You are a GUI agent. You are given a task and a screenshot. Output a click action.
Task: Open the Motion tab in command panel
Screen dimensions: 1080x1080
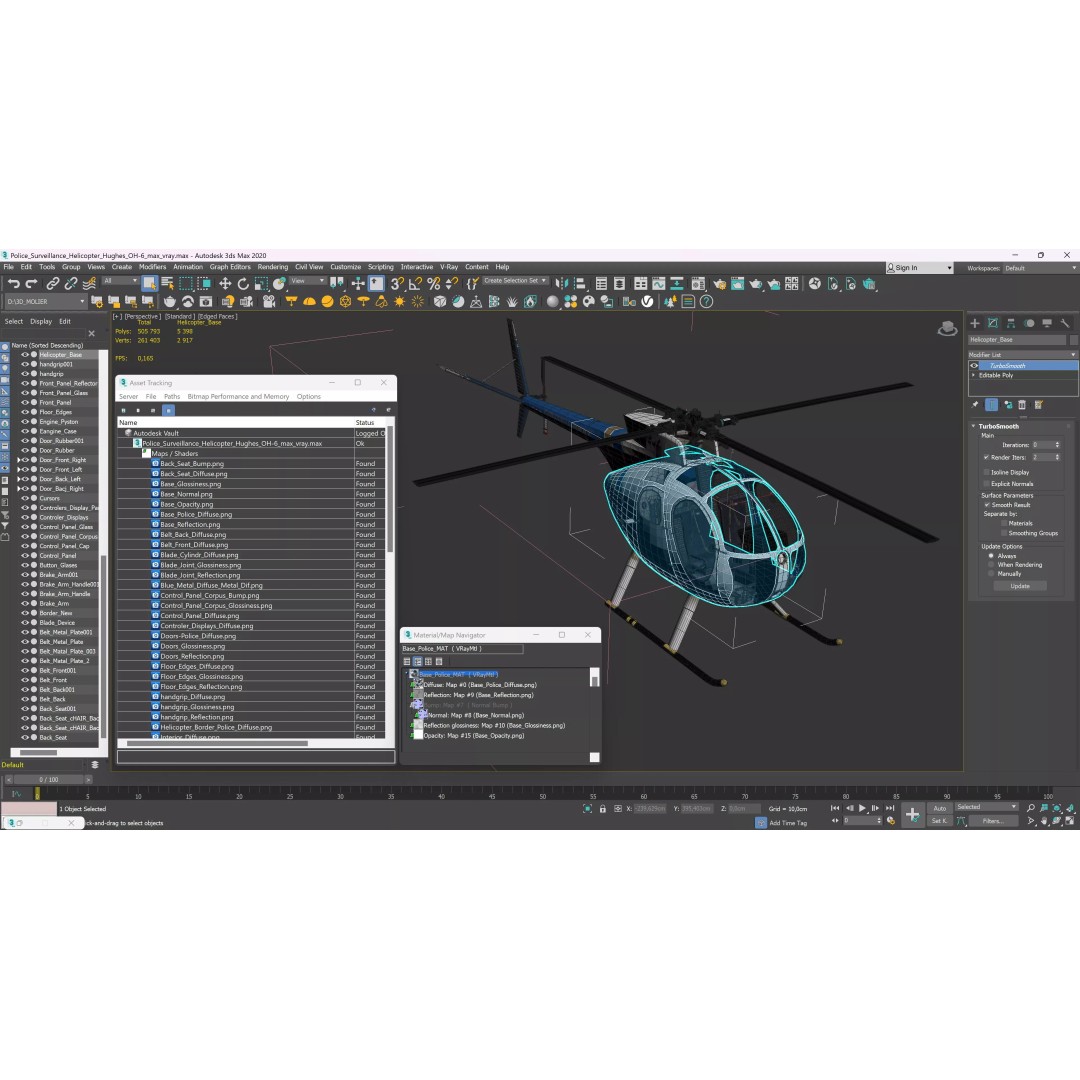pyautogui.click(x=1029, y=323)
